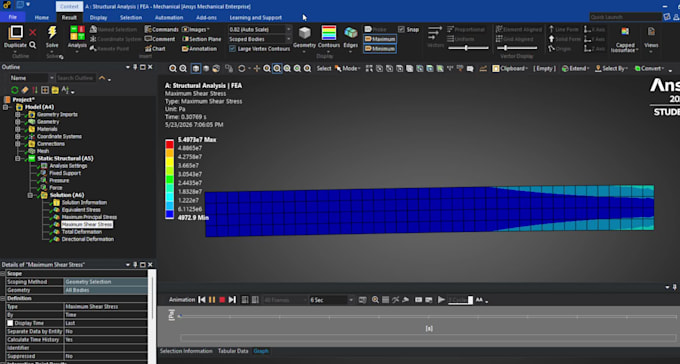Click the Solve lightning bolt icon
This screenshot has height=364, width=680.
coord(52,33)
